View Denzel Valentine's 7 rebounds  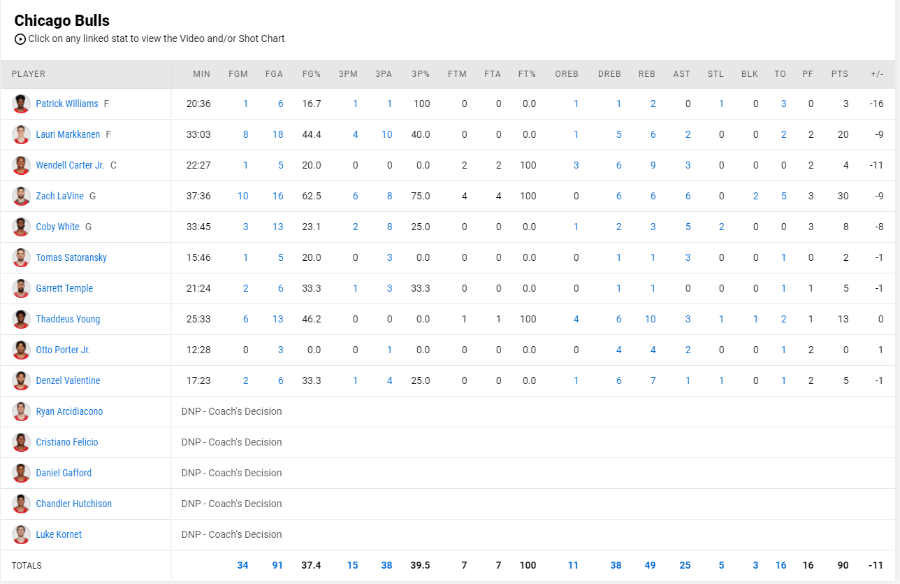click(653, 380)
